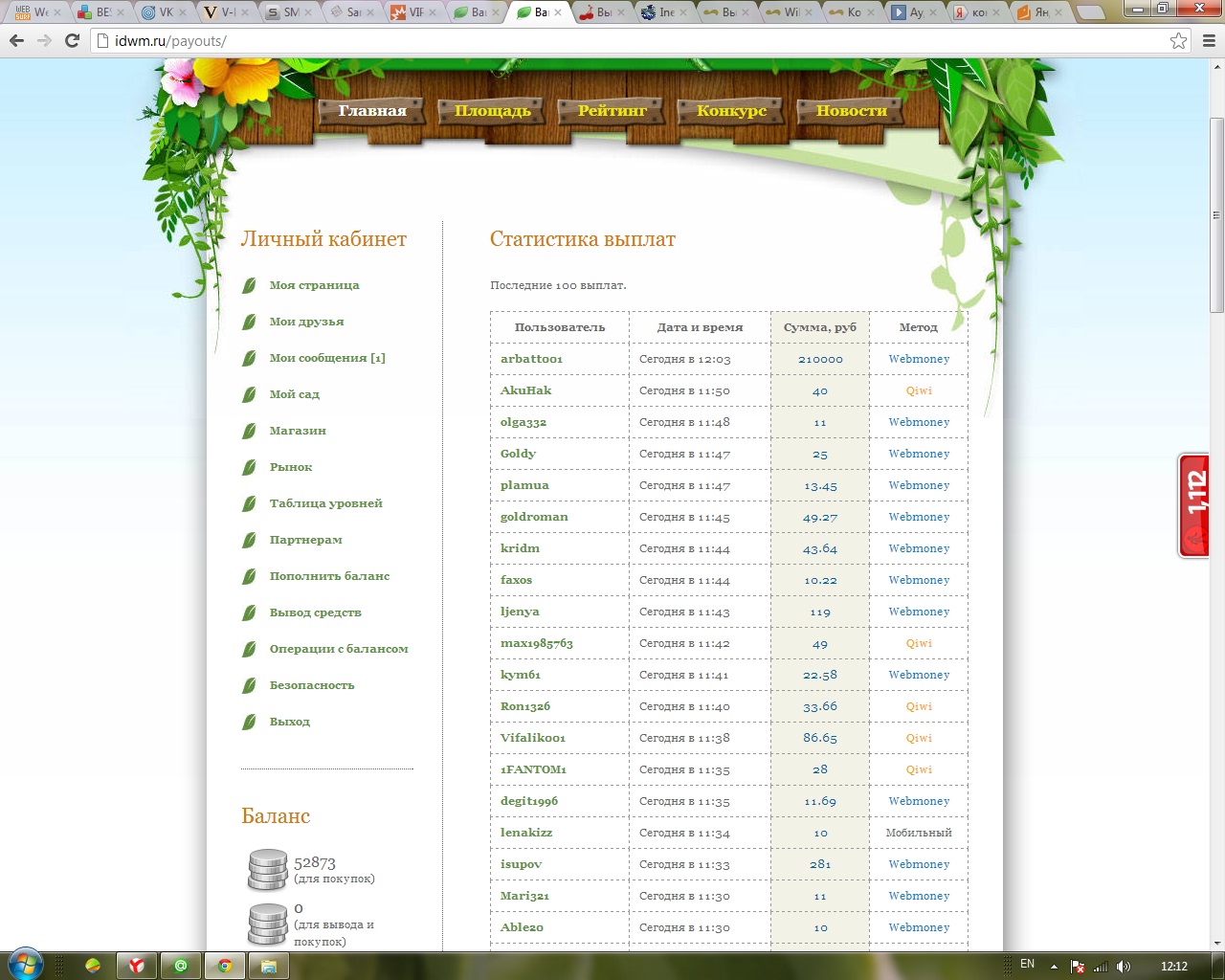Open user arbattoo1 profile link
The height and width of the screenshot is (980, 1225).
(x=531, y=359)
